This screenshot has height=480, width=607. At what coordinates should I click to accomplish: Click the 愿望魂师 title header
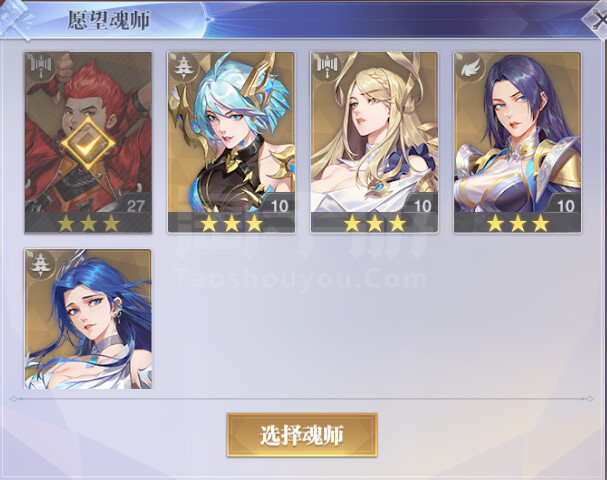tap(109, 20)
